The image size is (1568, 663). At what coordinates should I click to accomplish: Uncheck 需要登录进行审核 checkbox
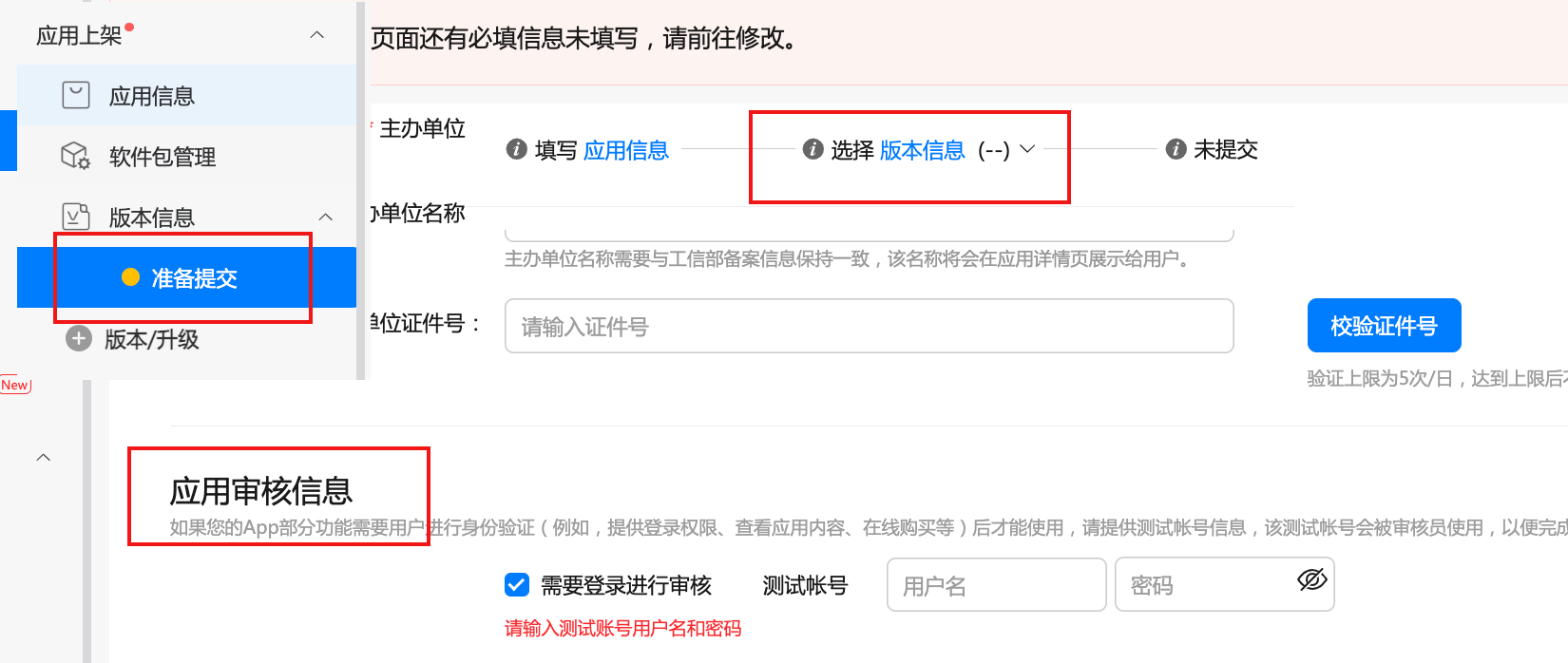[x=517, y=584]
